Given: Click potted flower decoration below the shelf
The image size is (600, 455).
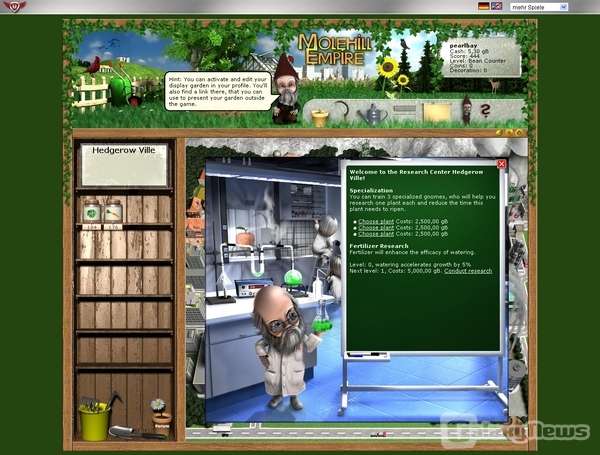Looking at the screenshot, I should pos(158,412).
